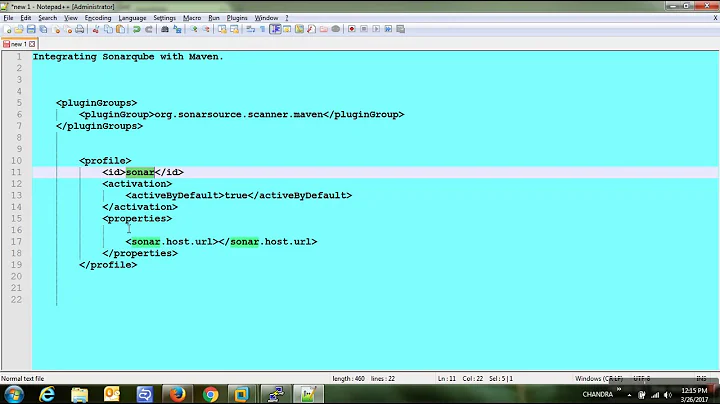This screenshot has width=720, height=404.
Task: Zoom out with the toolbar magnifier
Action: point(206,29)
